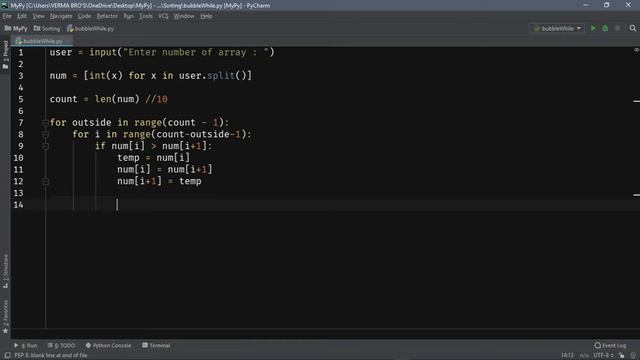
Task: Open the View menu
Action: pos(38,16)
